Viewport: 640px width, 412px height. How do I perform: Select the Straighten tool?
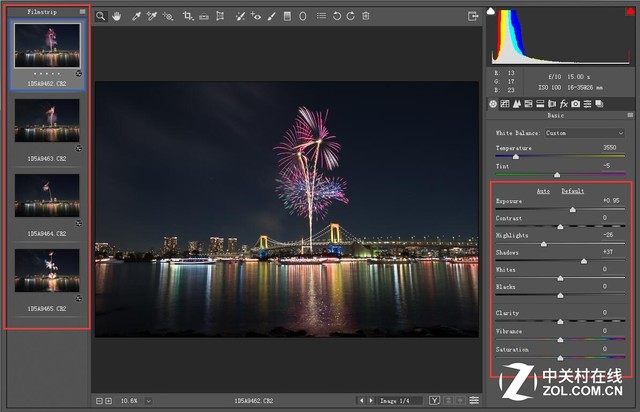204,17
